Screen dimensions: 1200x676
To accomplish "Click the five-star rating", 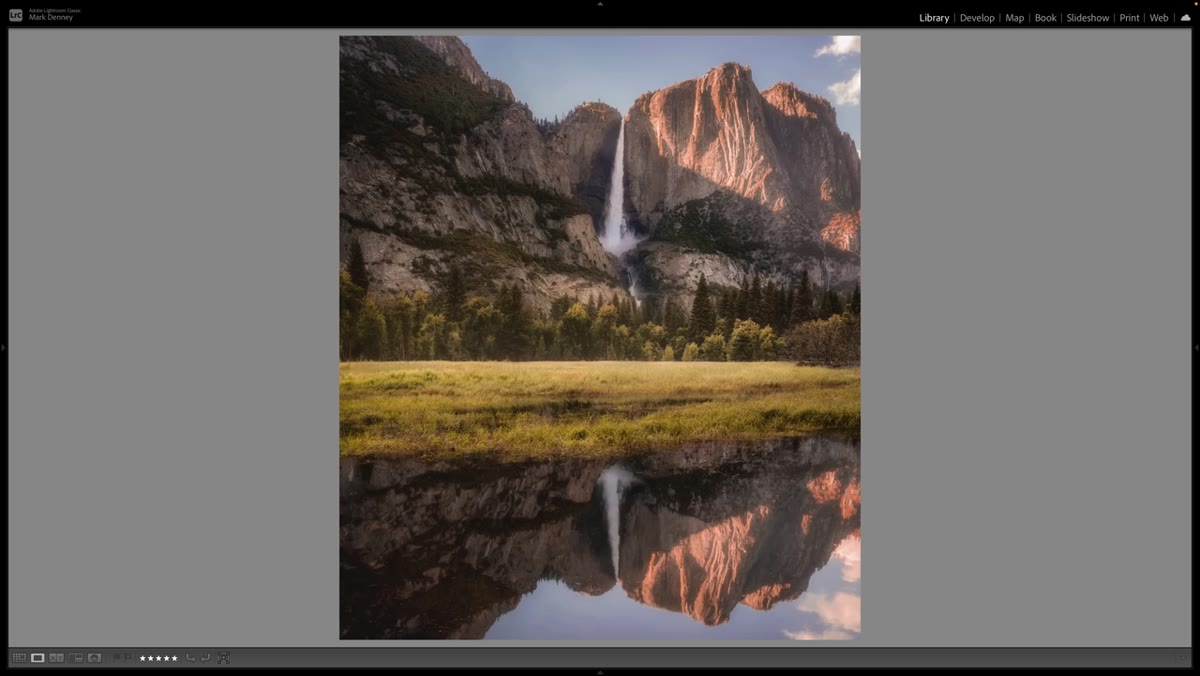I will click(x=158, y=658).
